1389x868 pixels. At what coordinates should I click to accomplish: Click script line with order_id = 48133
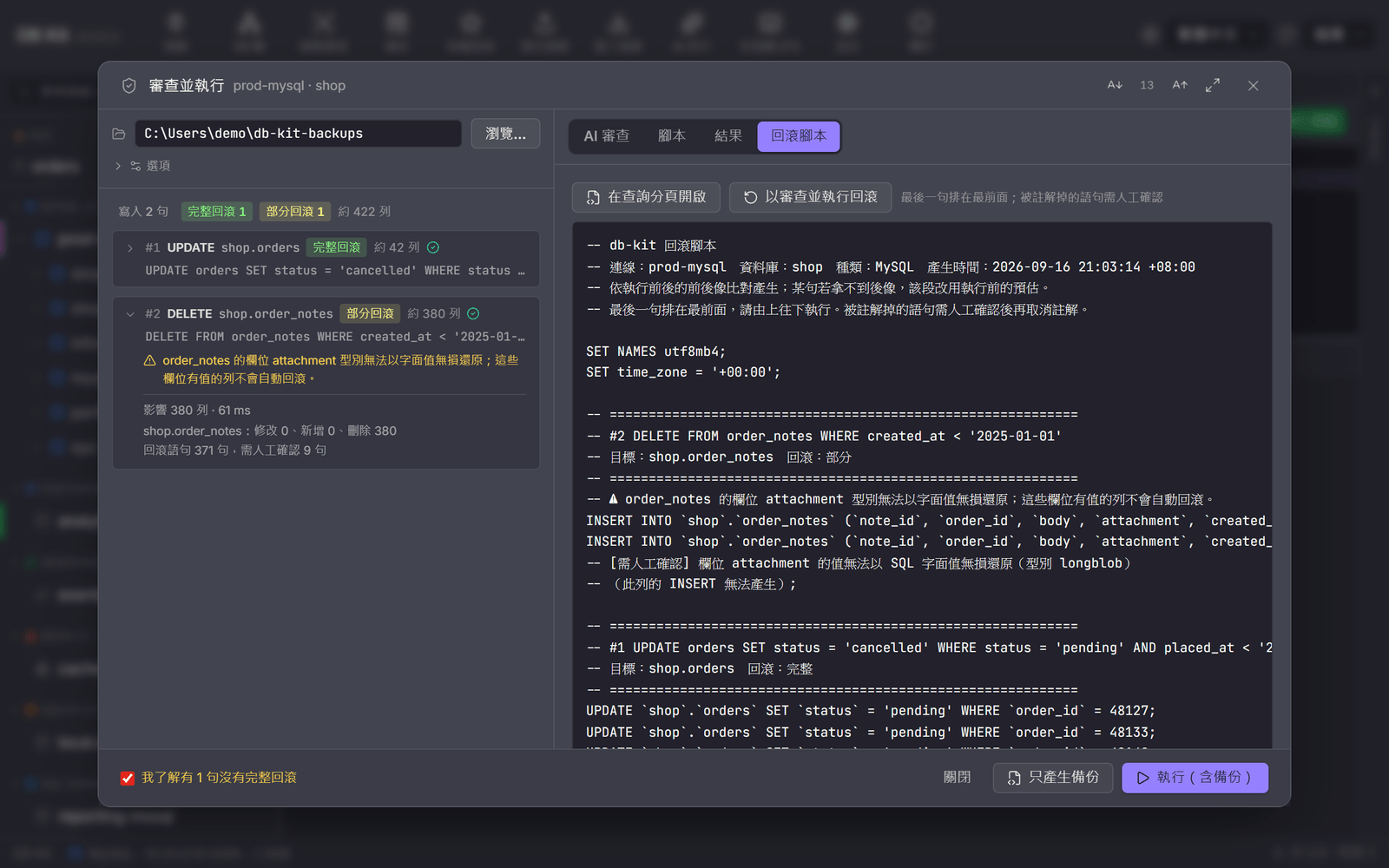pos(871,733)
